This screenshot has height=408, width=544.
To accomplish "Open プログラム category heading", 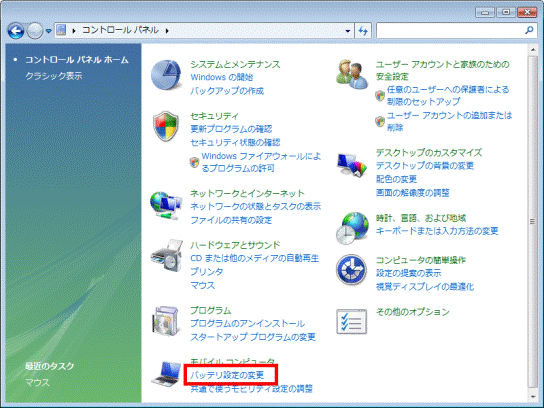I will pyautogui.click(x=211, y=310).
